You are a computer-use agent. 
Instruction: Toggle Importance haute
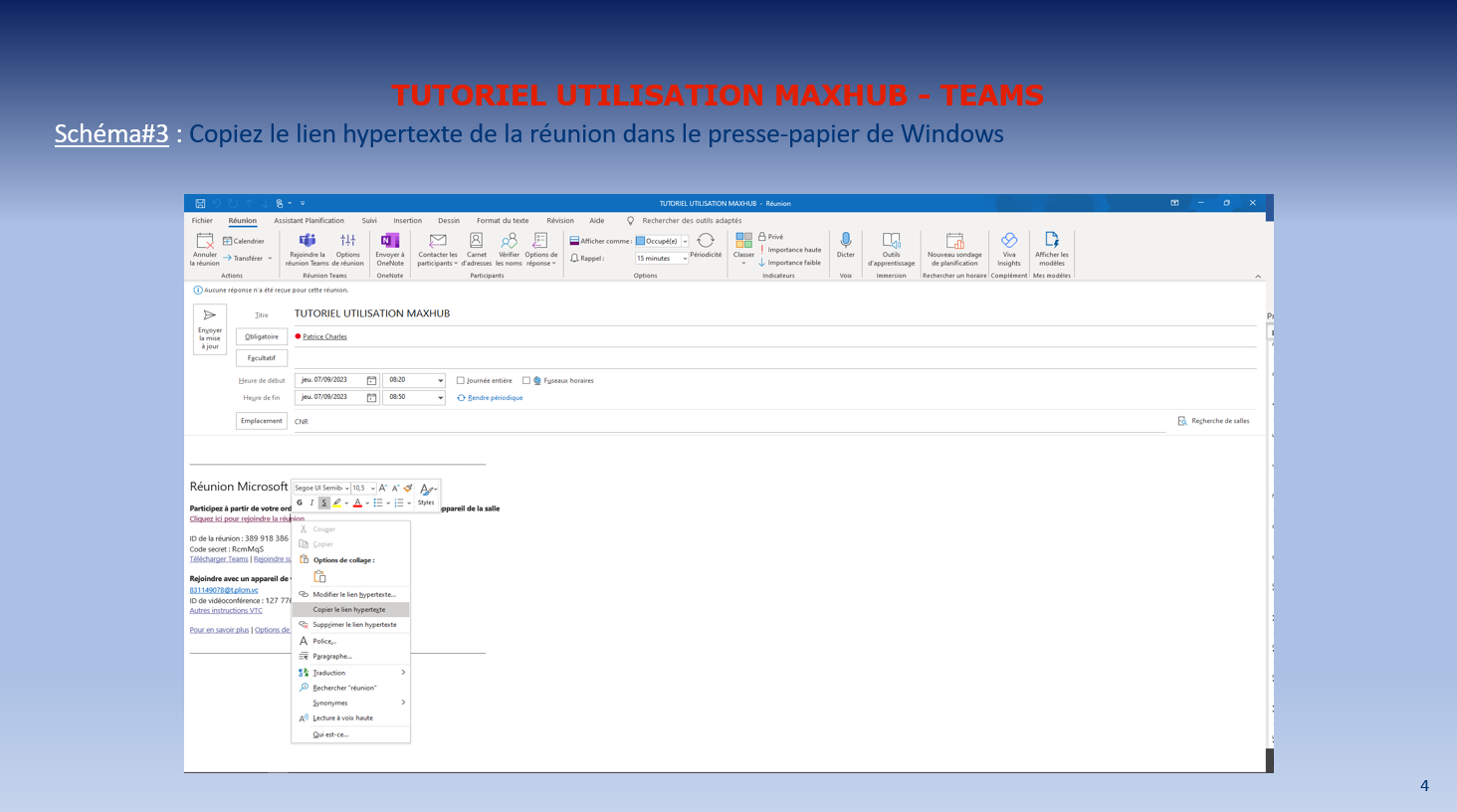click(x=790, y=250)
